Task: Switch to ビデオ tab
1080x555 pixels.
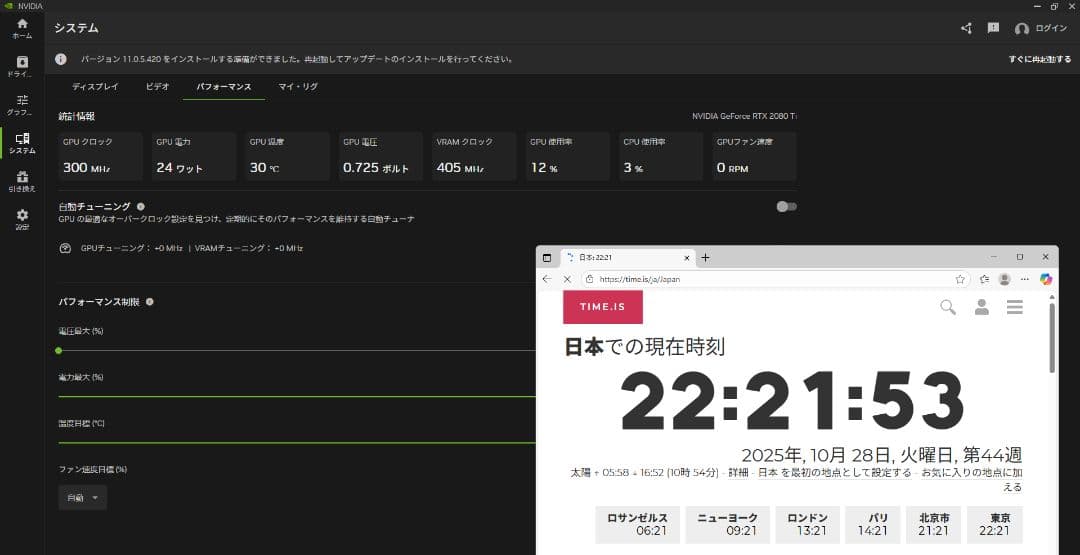Action: coord(157,87)
